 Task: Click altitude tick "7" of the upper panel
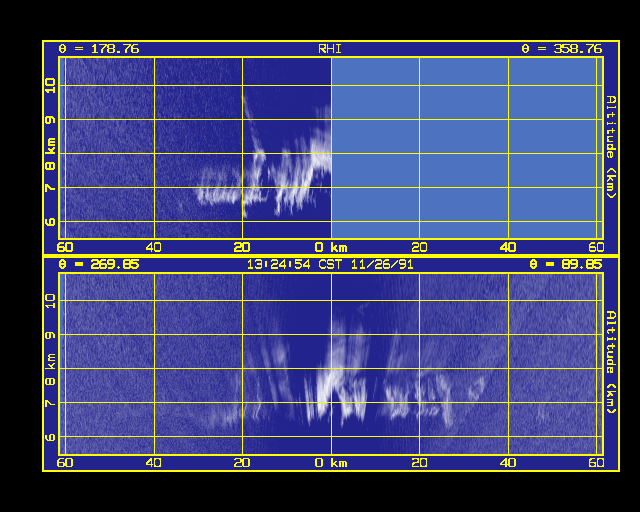click(x=50, y=188)
